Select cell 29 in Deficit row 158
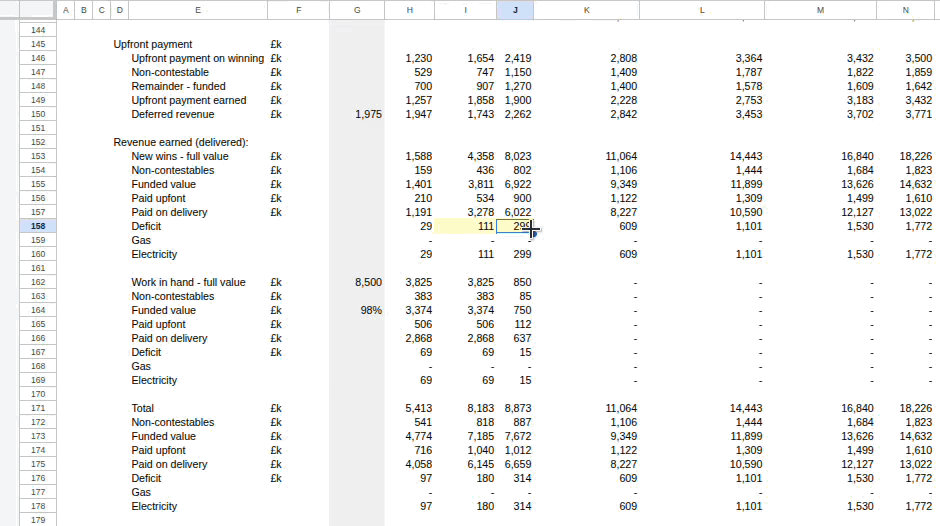940x526 pixels. click(409, 226)
